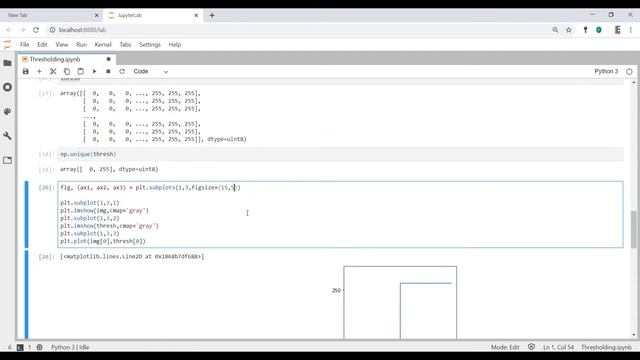
Task: Open the Open Tabs sidebar icon
Action: 7,160
